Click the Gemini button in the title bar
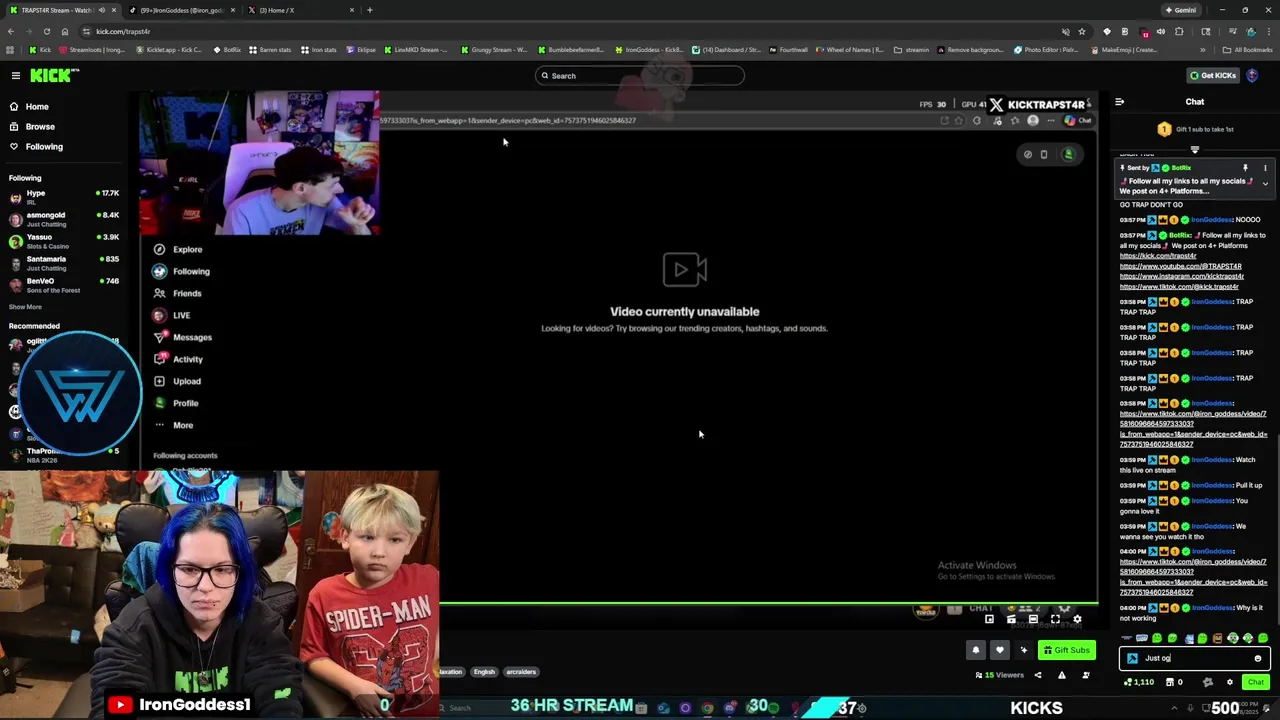This screenshot has width=1280, height=720. pos(1180,10)
